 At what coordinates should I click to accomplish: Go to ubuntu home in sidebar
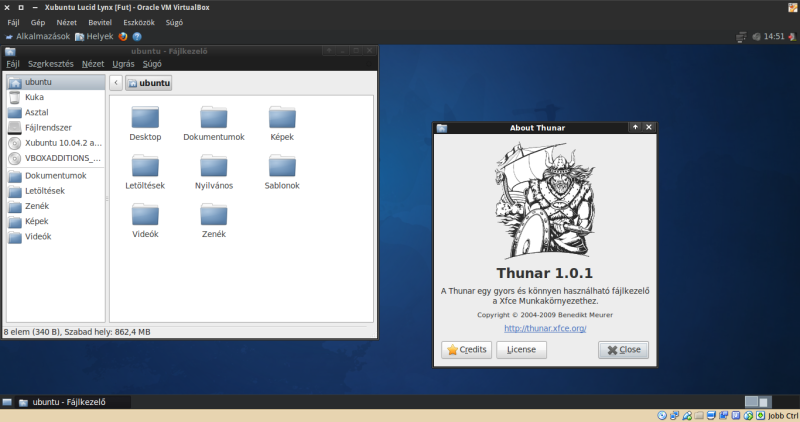(x=56, y=82)
